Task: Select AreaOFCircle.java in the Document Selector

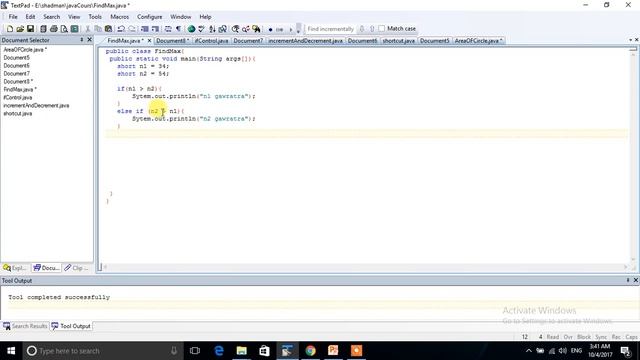Action: tap(25, 49)
